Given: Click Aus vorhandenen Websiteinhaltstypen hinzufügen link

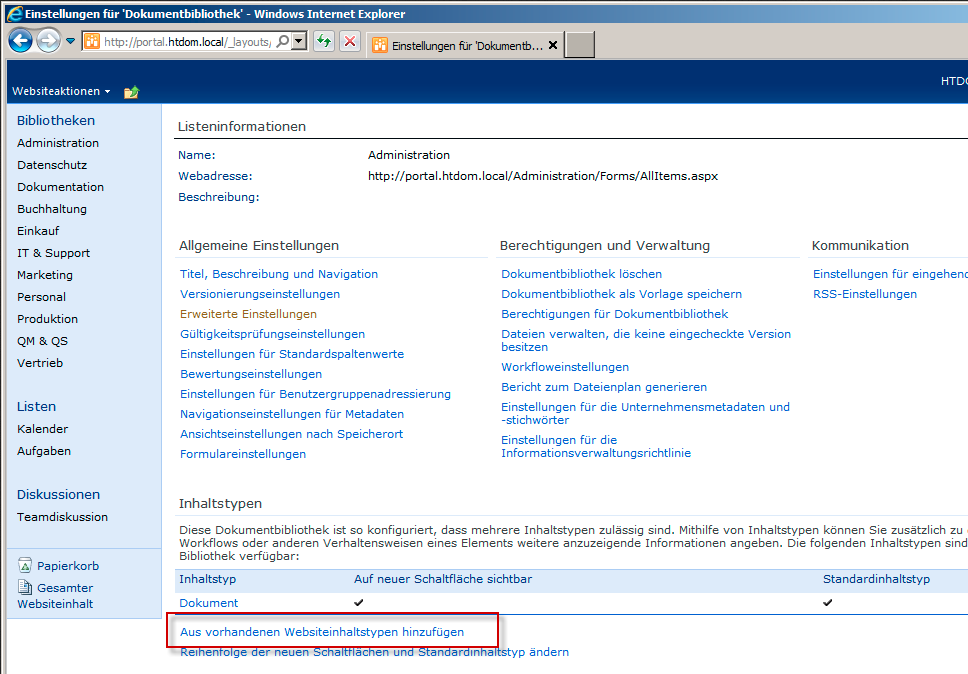Looking at the screenshot, I should click(x=322, y=632).
